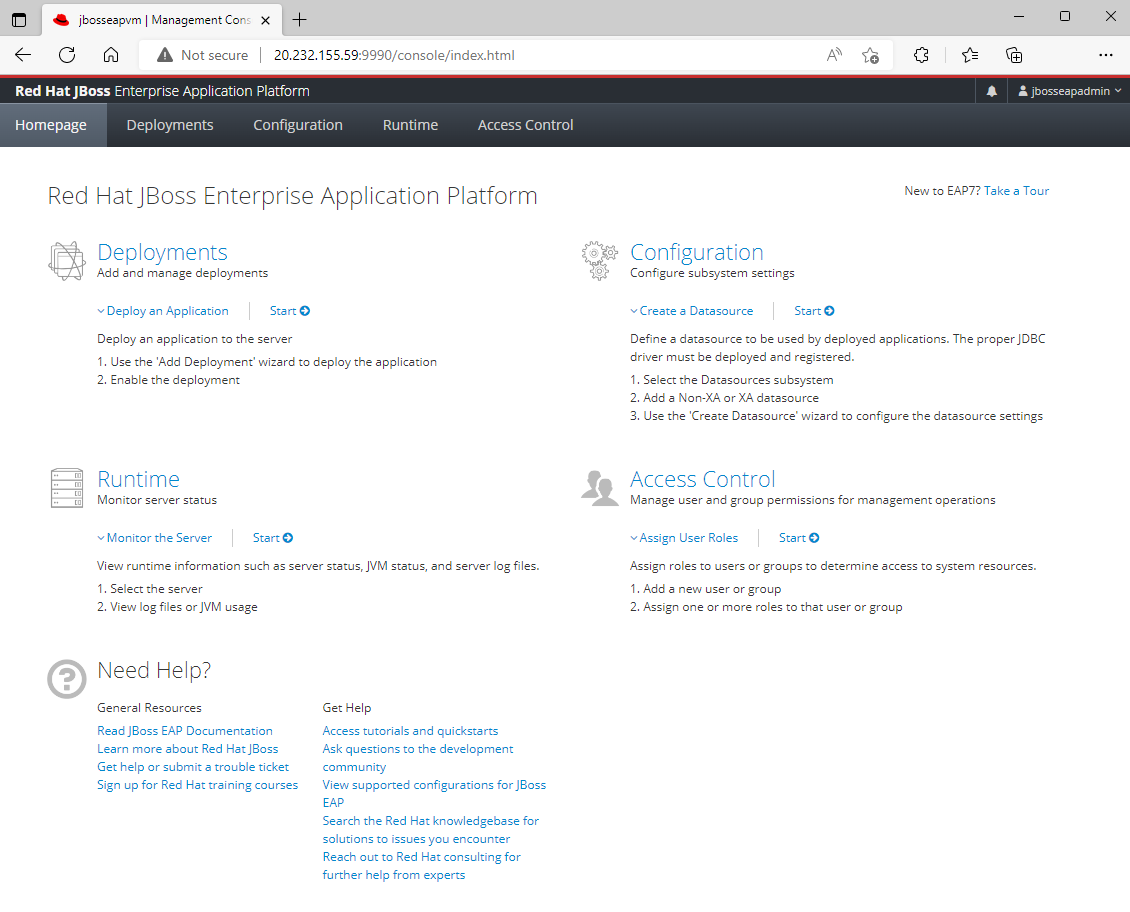Click the browser address bar URL

pyautogui.click(x=394, y=55)
